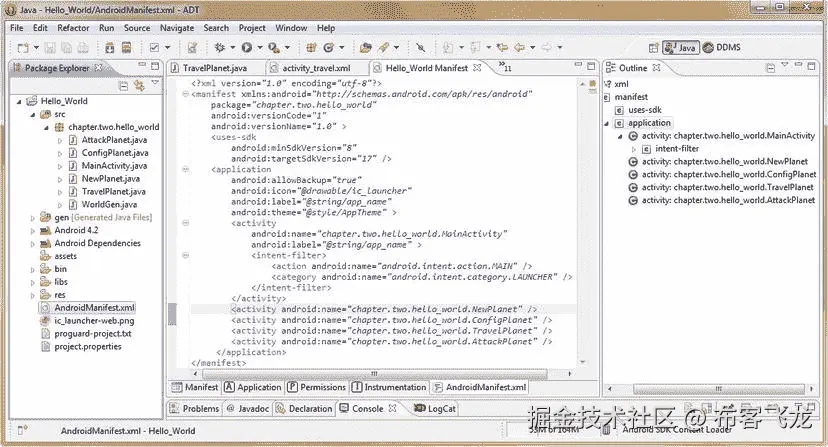
Task: Click the New wizard toolbar icon
Action: [x=23, y=48]
